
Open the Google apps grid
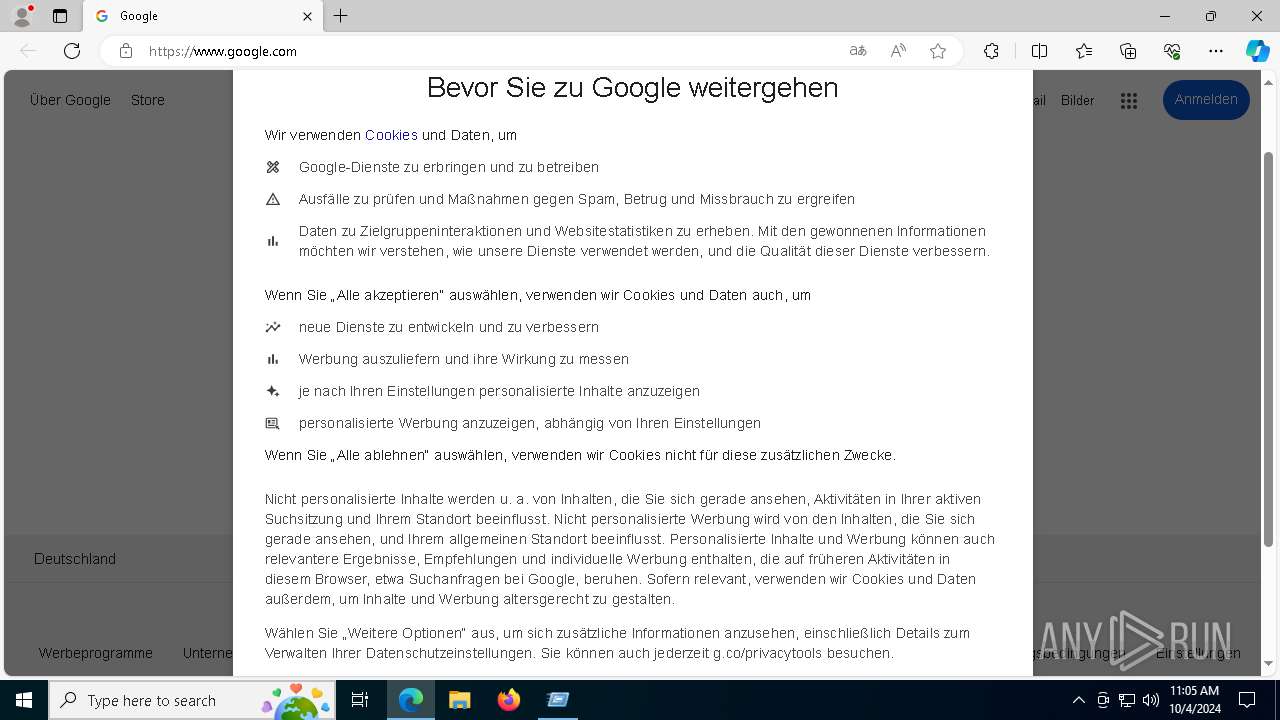coord(1129,100)
